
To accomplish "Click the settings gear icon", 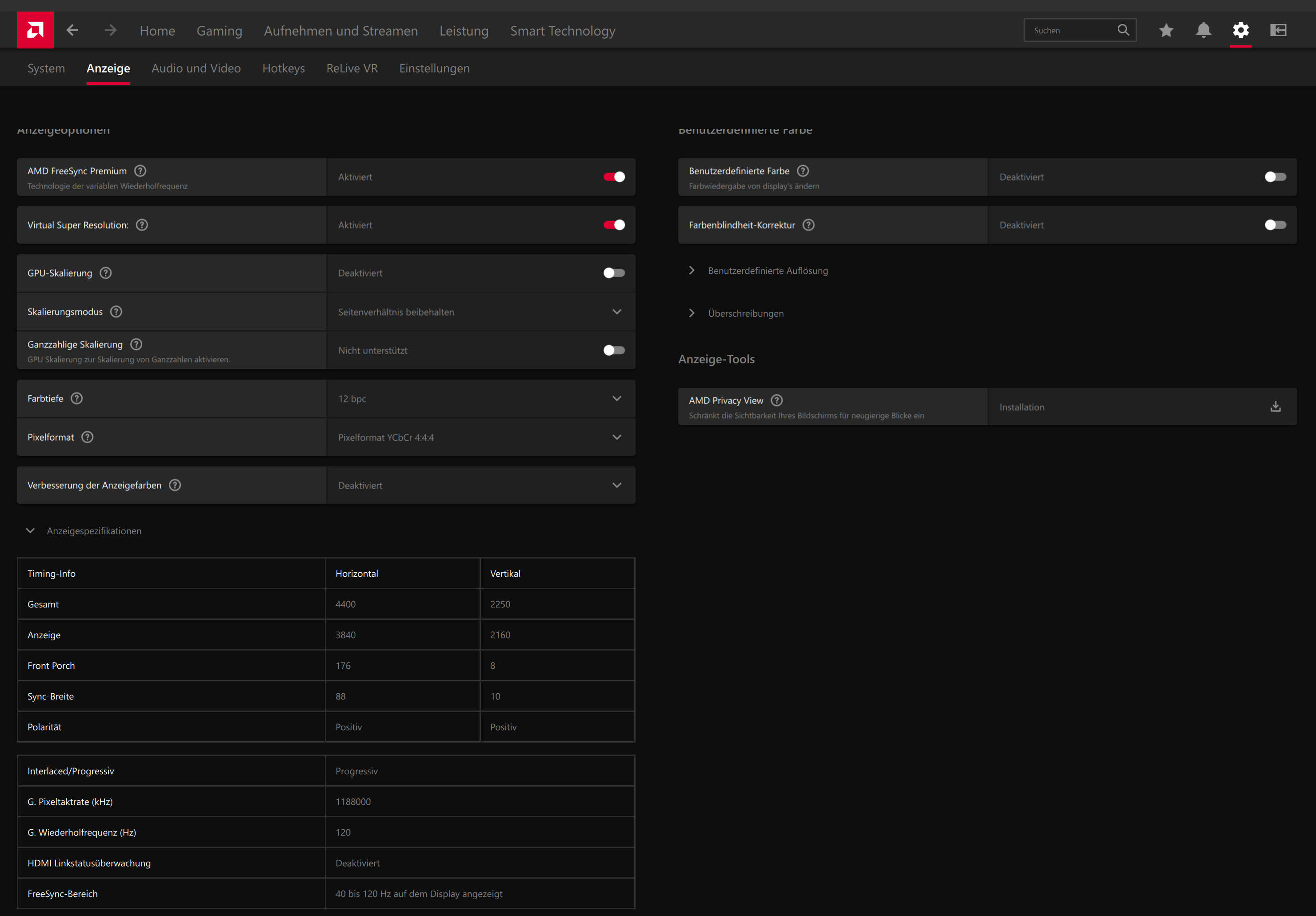I will tap(1240, 30).
